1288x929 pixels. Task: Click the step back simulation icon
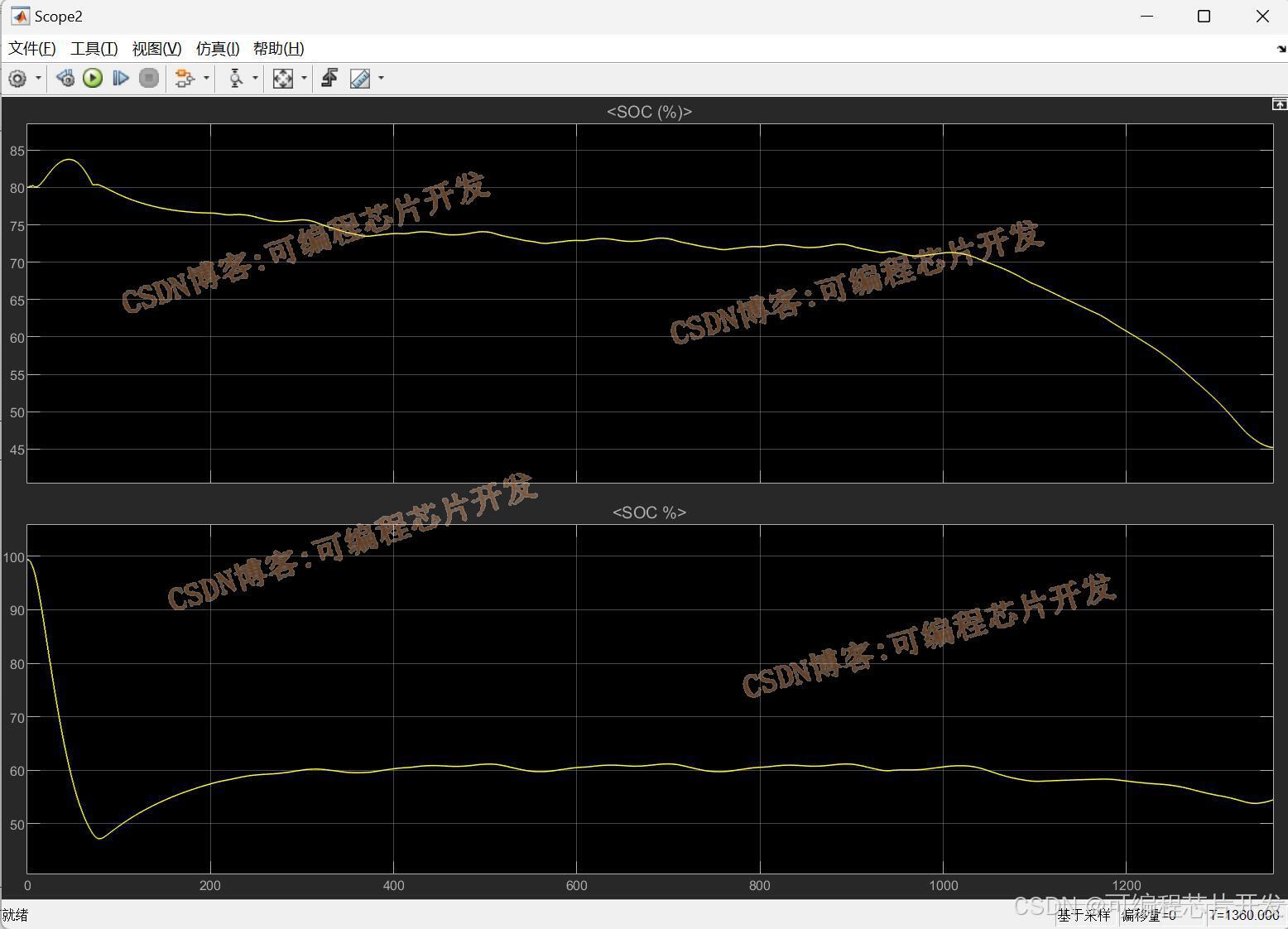65,79
